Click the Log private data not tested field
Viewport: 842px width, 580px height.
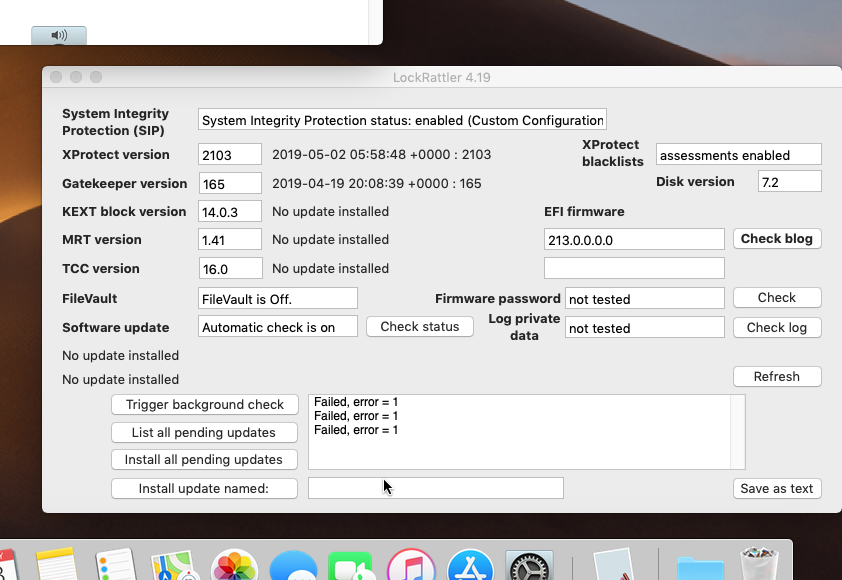(x=644, y=328)
